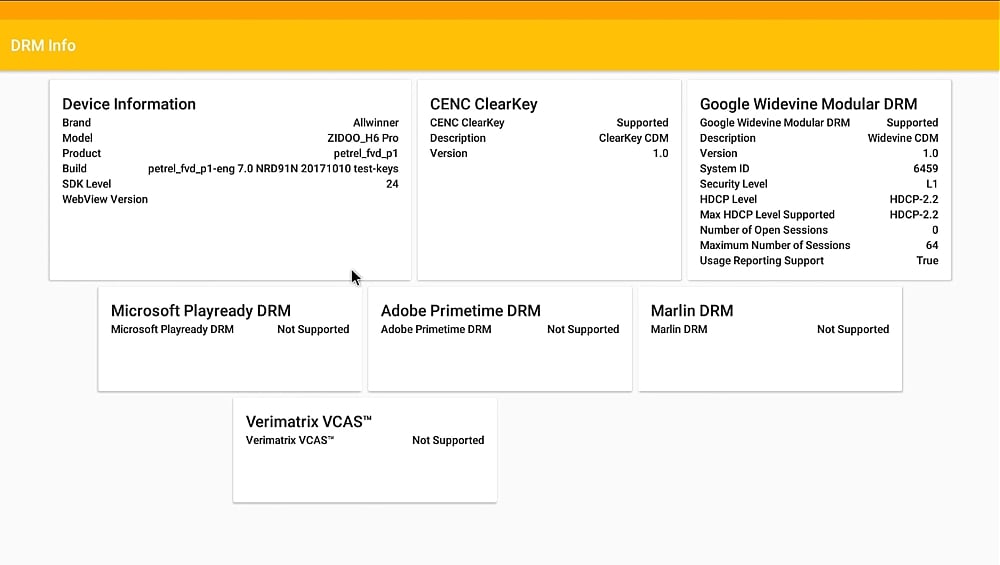The image size is (1000, 565).
Task: Select the Build string ending test-keys
Action: coord(273,168)
